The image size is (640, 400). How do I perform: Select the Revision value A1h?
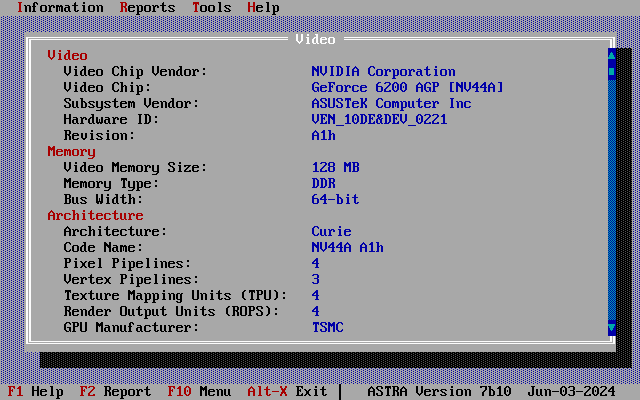point(323,136)
